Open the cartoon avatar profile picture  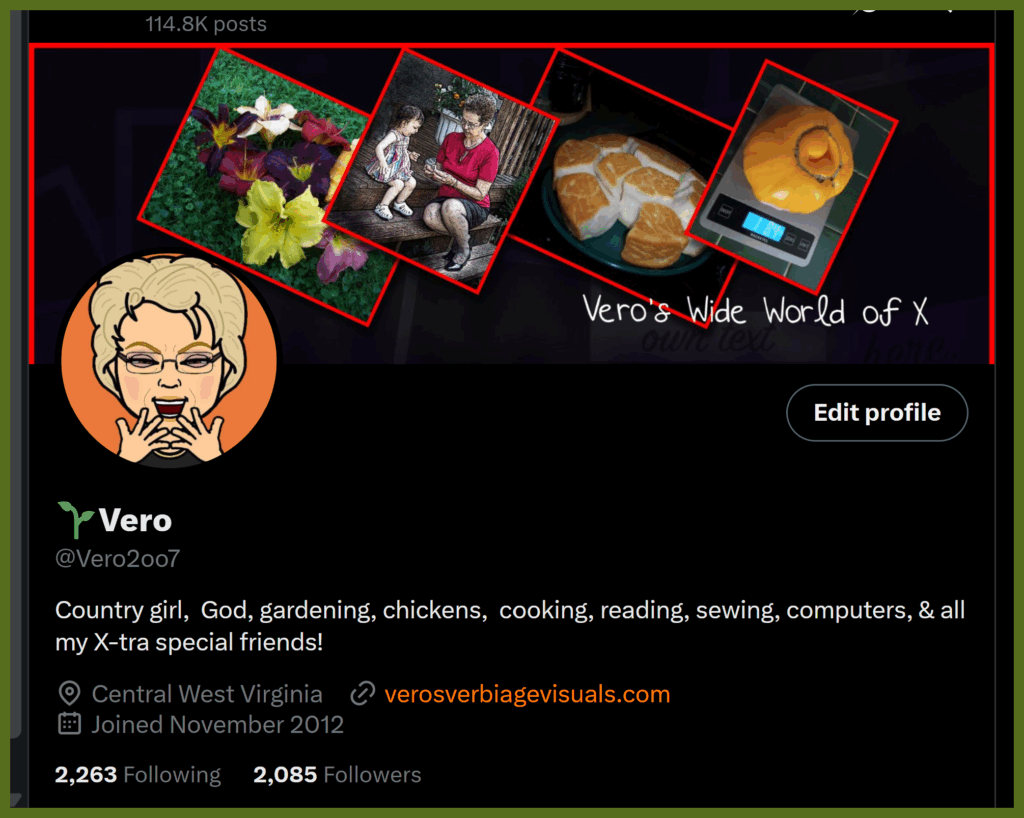[x=169, y=360]
